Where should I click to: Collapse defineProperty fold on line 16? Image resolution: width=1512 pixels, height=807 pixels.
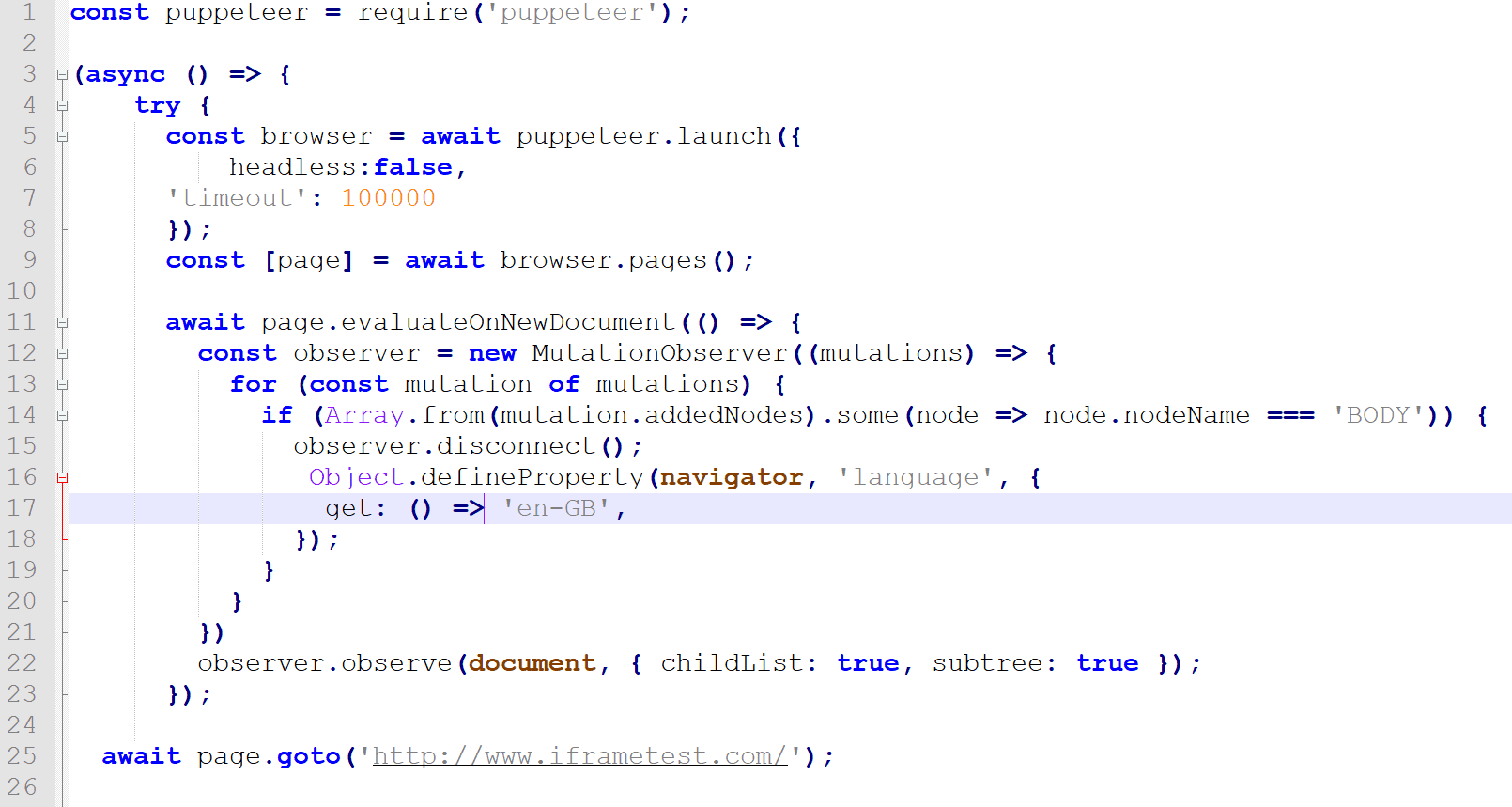[x=62, y=477]
